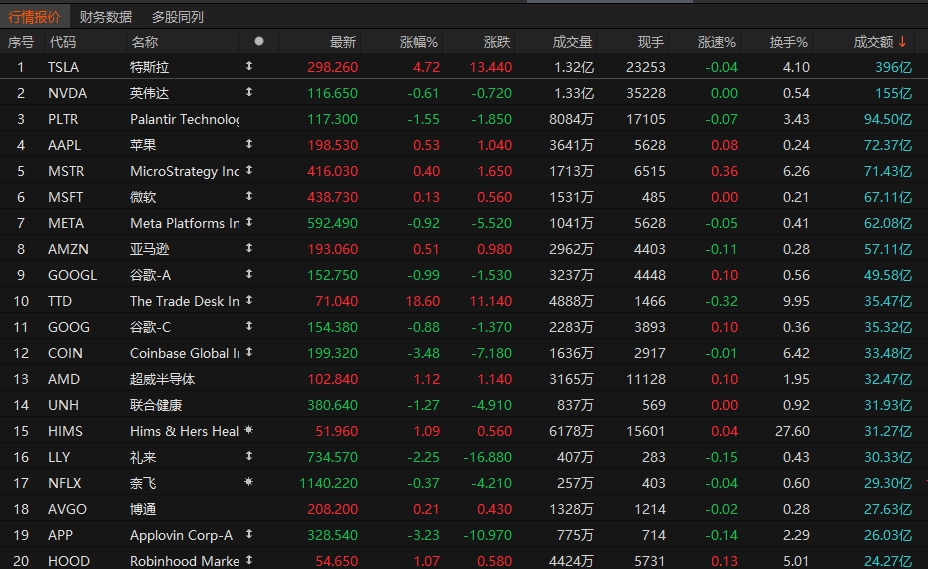Select the The Trade Desk row name
The width and height of the screenshot is (928, 569).
pyautogui.click(x=185, y=301)
